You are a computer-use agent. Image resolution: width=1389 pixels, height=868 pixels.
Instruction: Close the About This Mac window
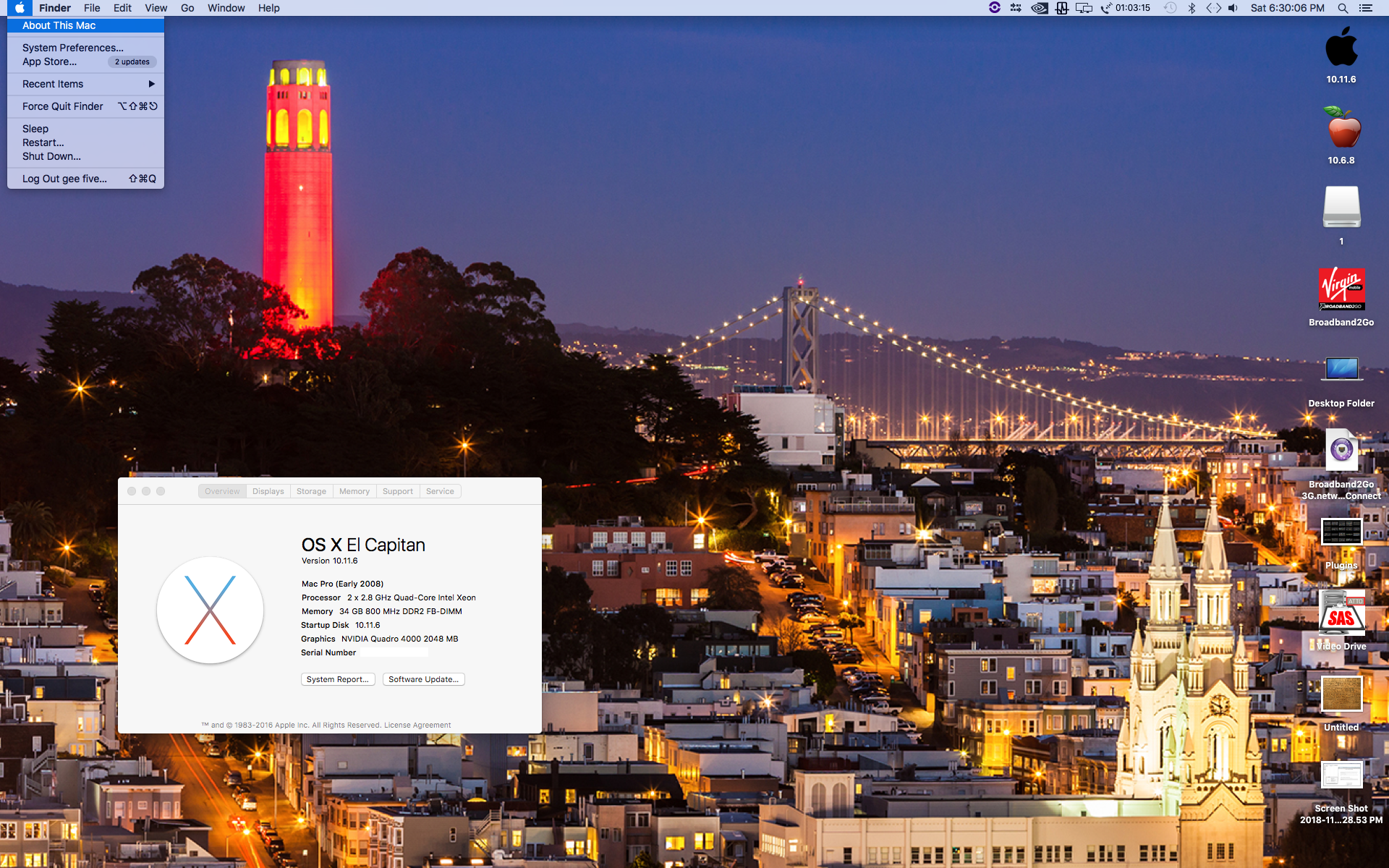(x=132, y=491)
